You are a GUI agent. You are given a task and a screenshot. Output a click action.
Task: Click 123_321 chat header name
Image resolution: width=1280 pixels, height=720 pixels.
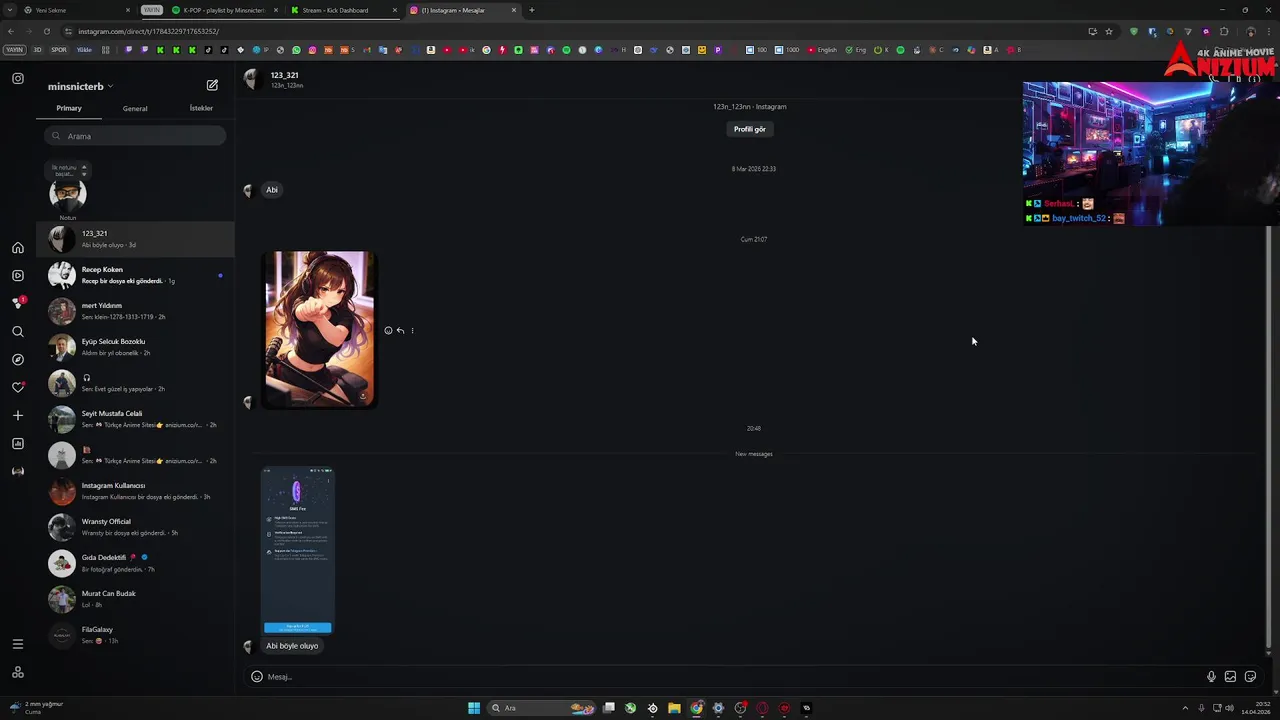tap(284, 75)
